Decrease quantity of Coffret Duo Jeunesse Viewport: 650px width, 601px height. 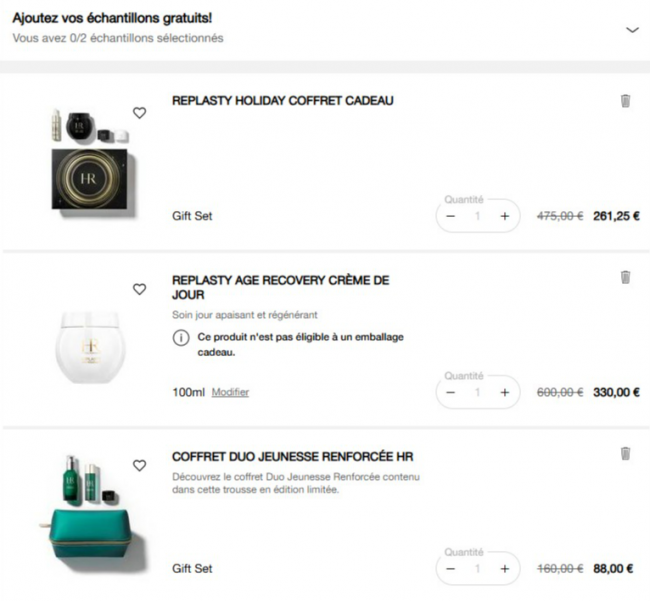pyautogui.click(x=451, y=569)
